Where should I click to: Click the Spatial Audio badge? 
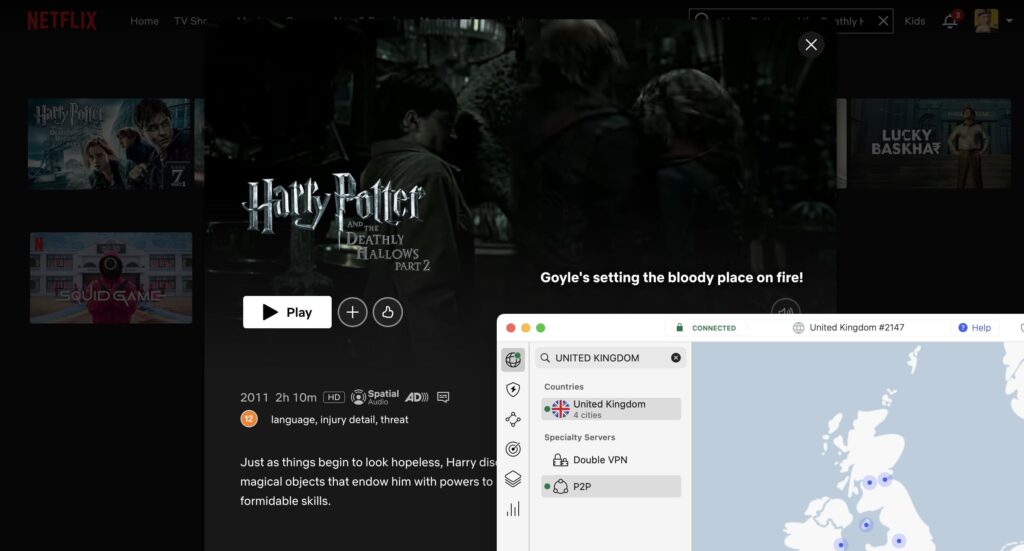[x=375, y=397]
